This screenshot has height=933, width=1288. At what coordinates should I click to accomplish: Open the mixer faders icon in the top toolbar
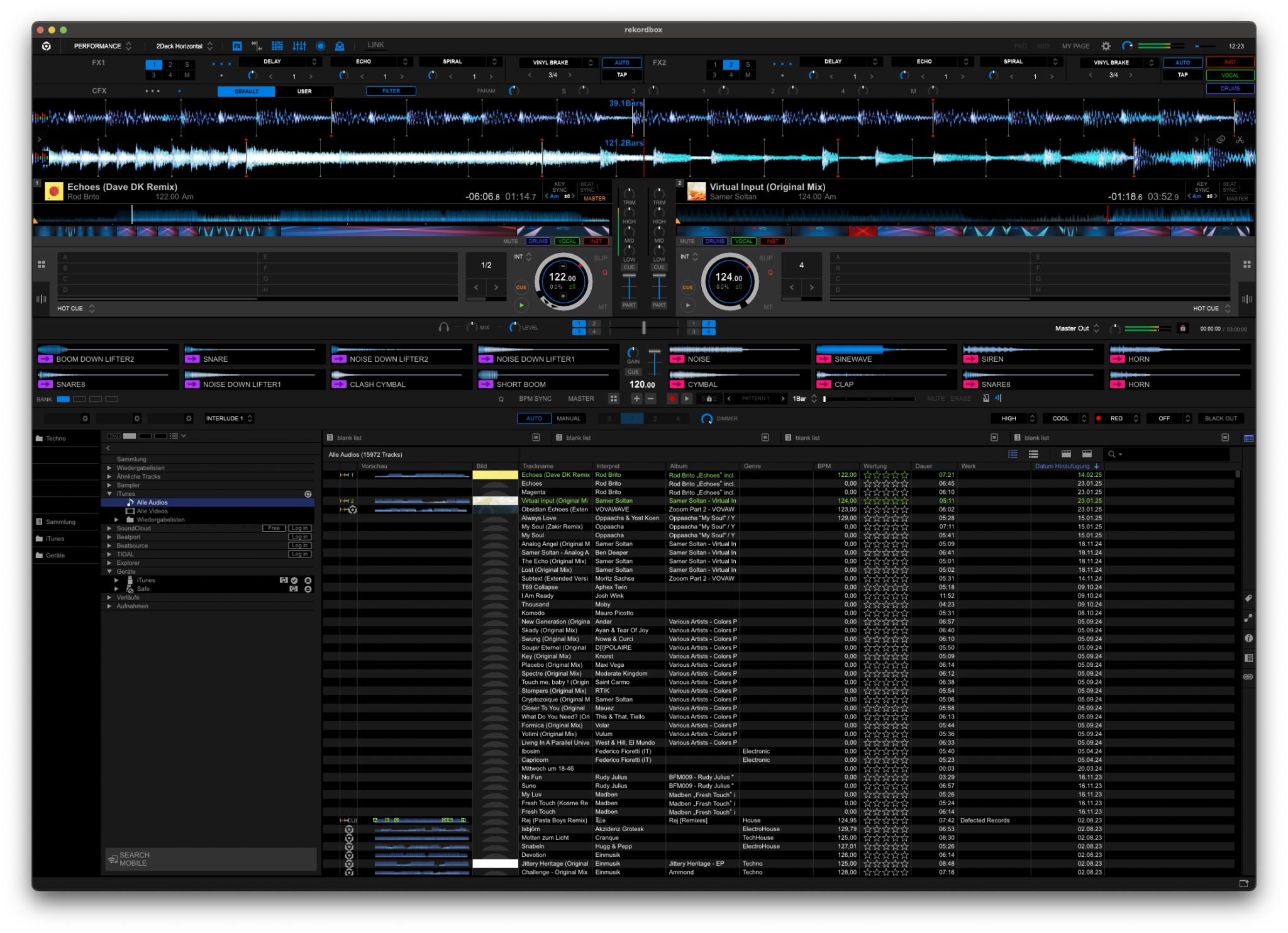300,46
